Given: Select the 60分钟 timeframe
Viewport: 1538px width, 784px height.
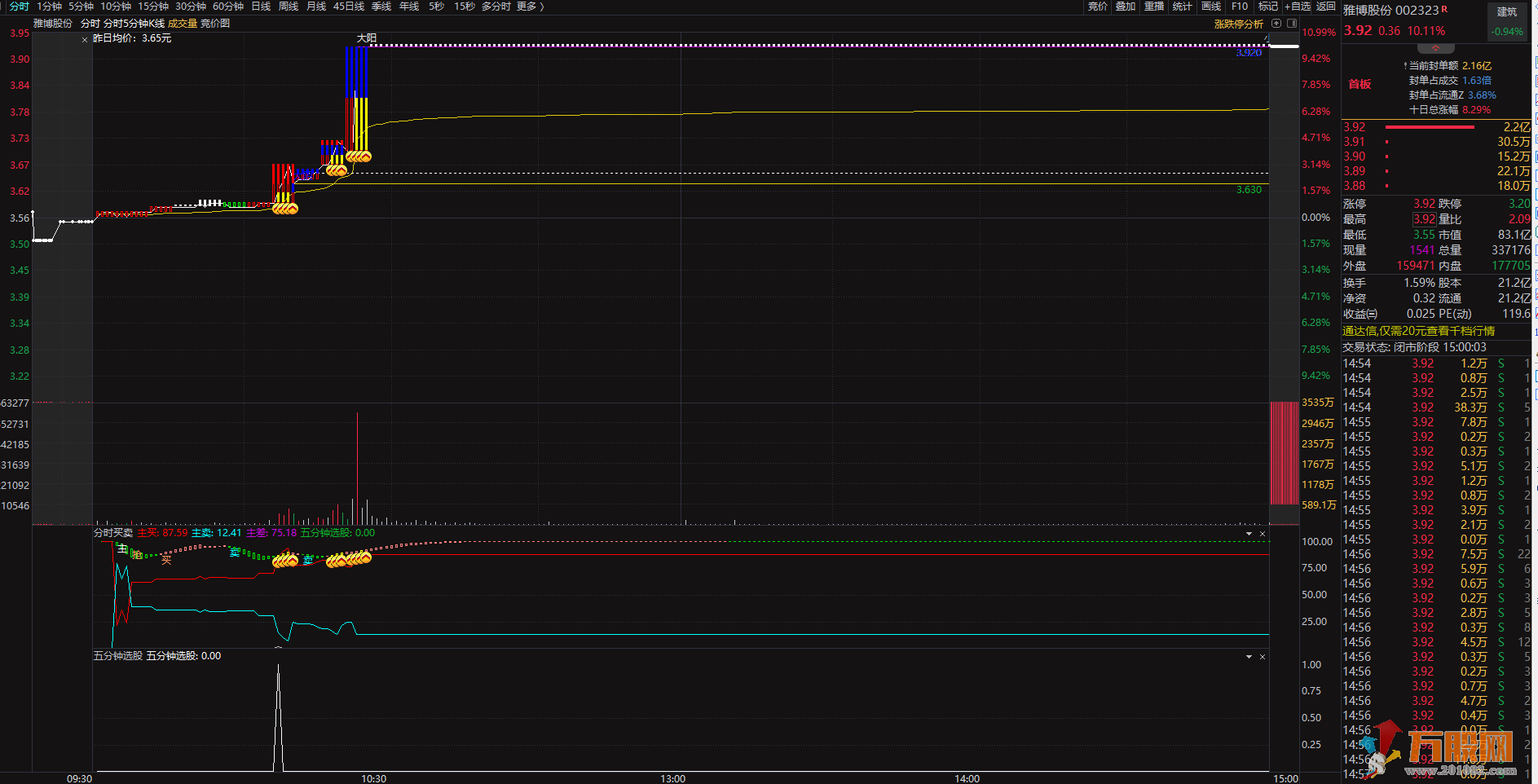Looking at the screenshot, I should tap(228, 7).
